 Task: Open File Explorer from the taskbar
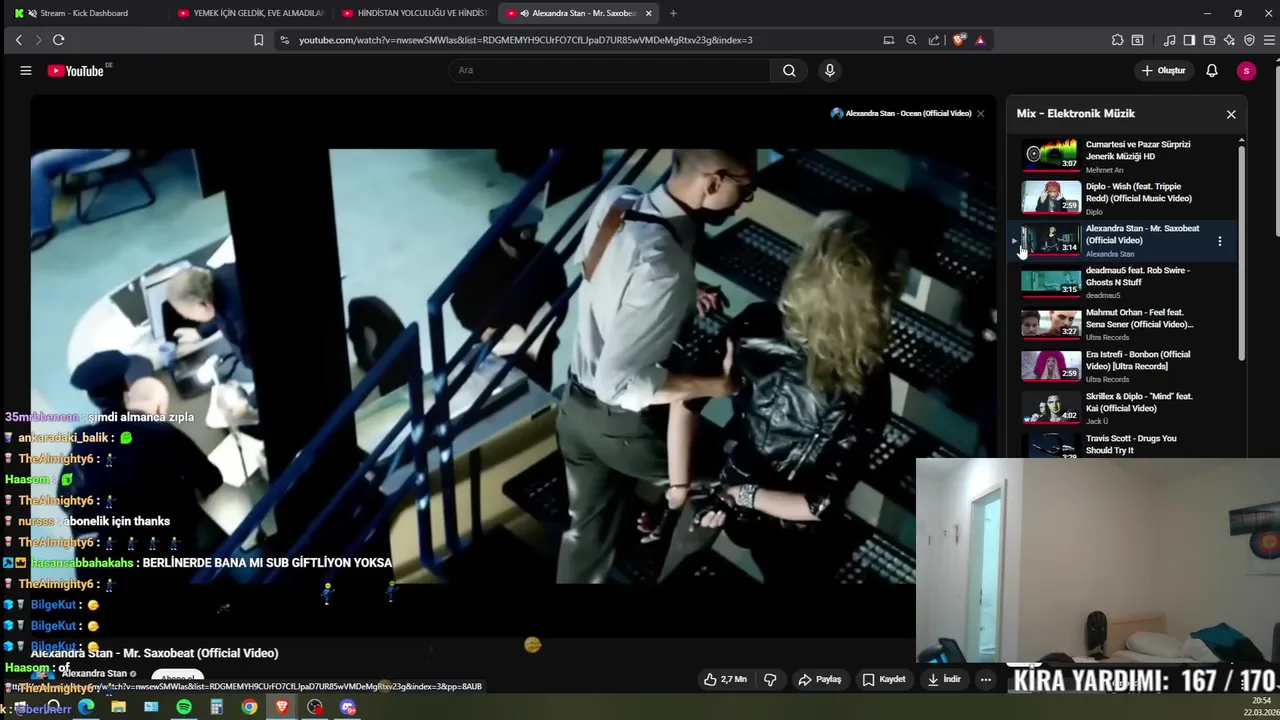click(118, 707)
